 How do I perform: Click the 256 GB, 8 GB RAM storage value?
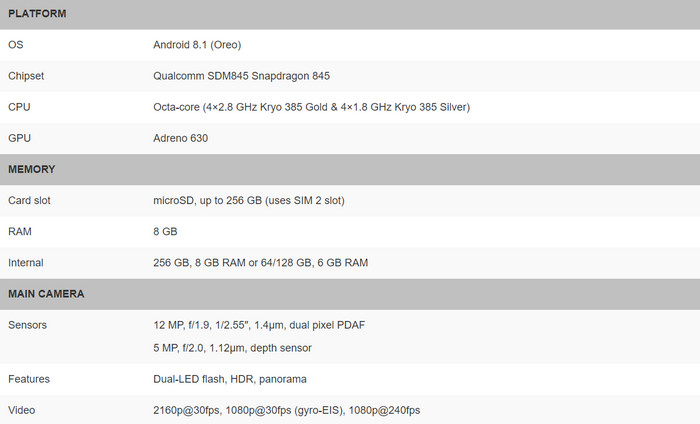point(260,262)
